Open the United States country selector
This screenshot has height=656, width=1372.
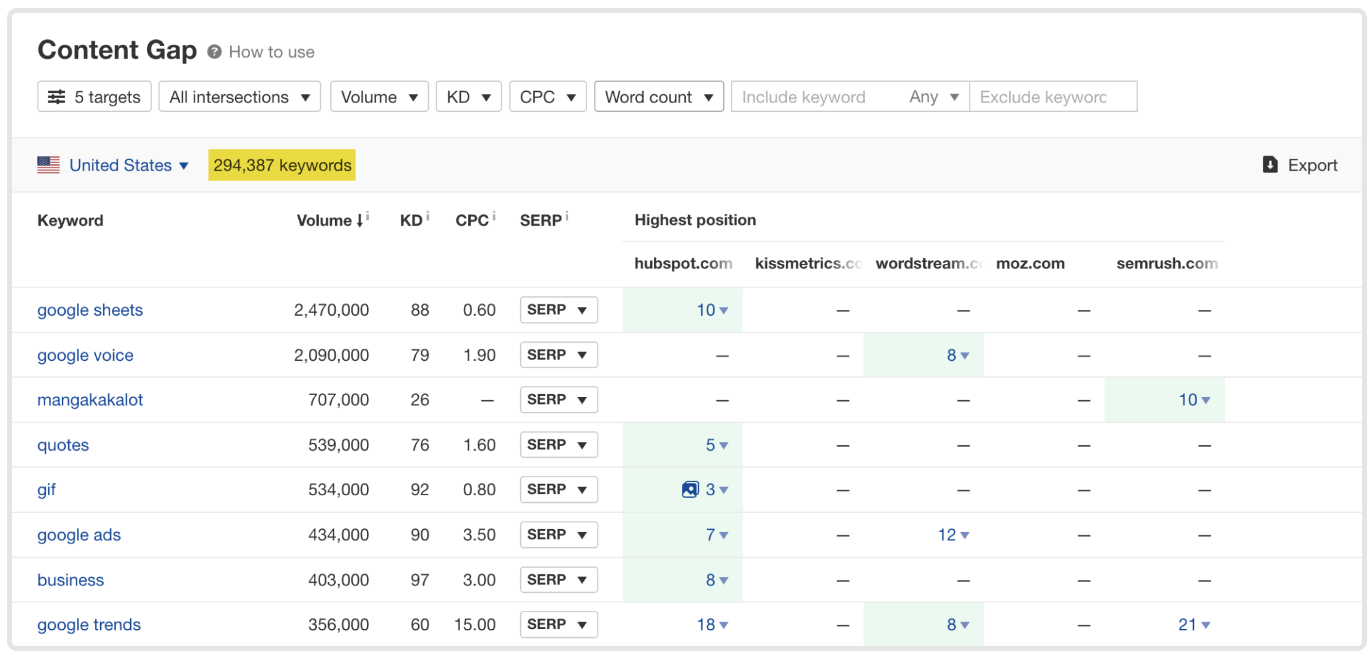pos(129,165)
